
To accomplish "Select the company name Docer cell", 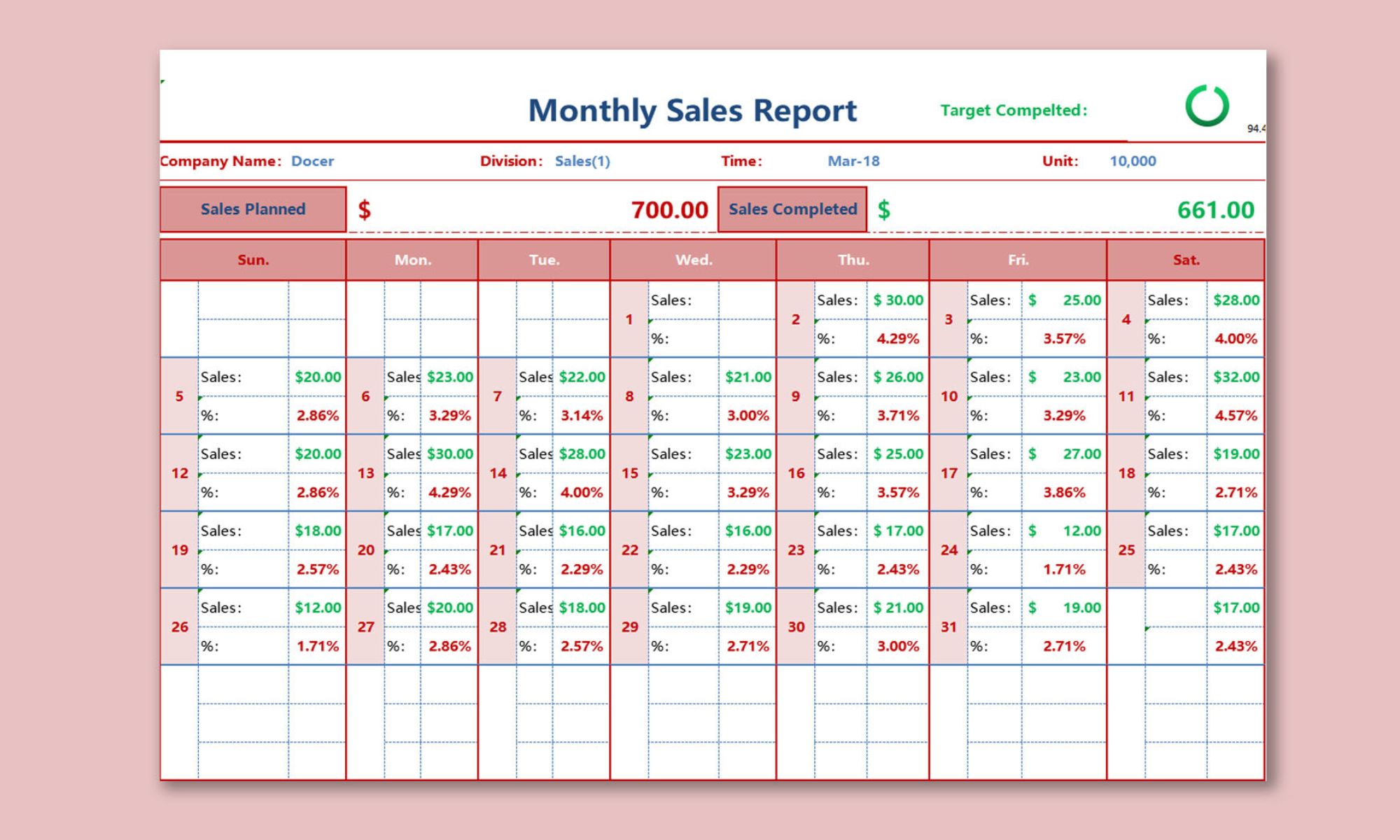I will tap(312, 161).
